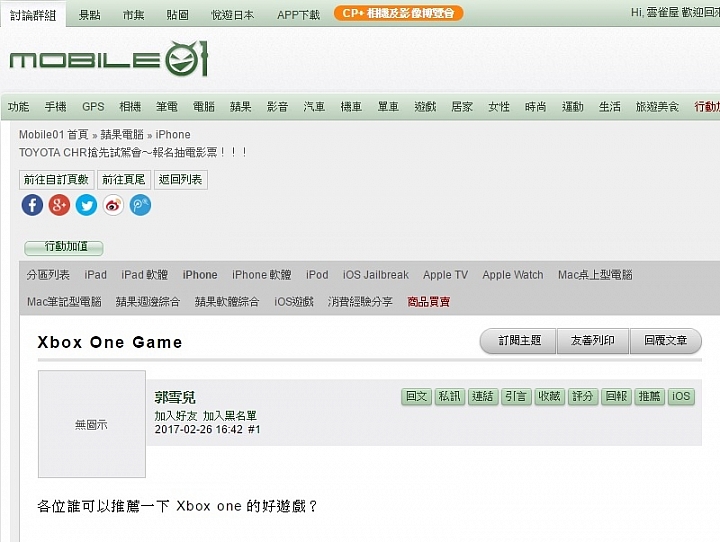Click 返回列表 button

point(180,180)
